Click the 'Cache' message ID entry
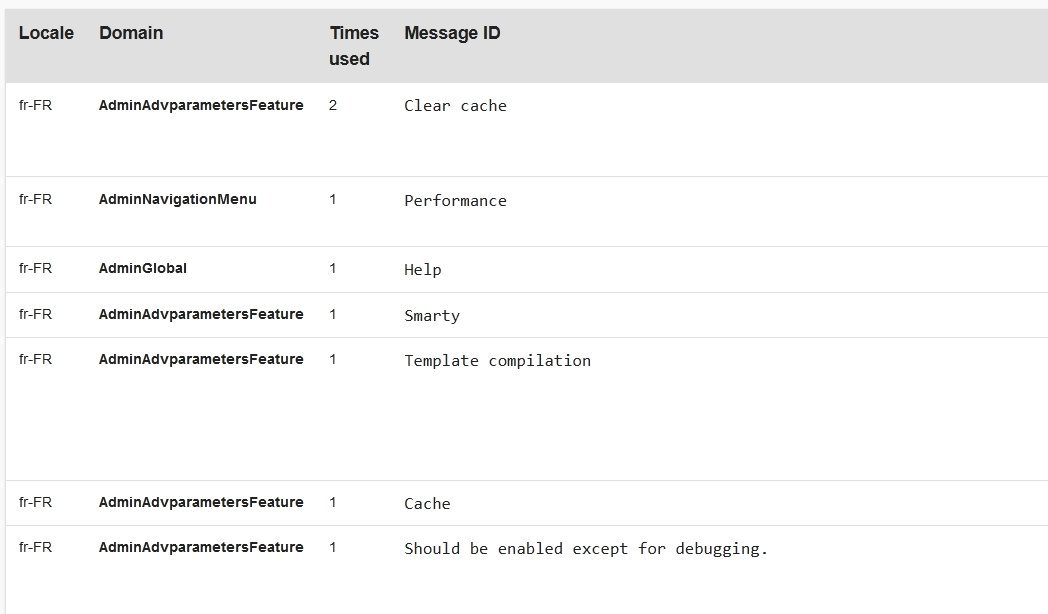Screen dimensions: 1048x614 [x=427, y=504]
